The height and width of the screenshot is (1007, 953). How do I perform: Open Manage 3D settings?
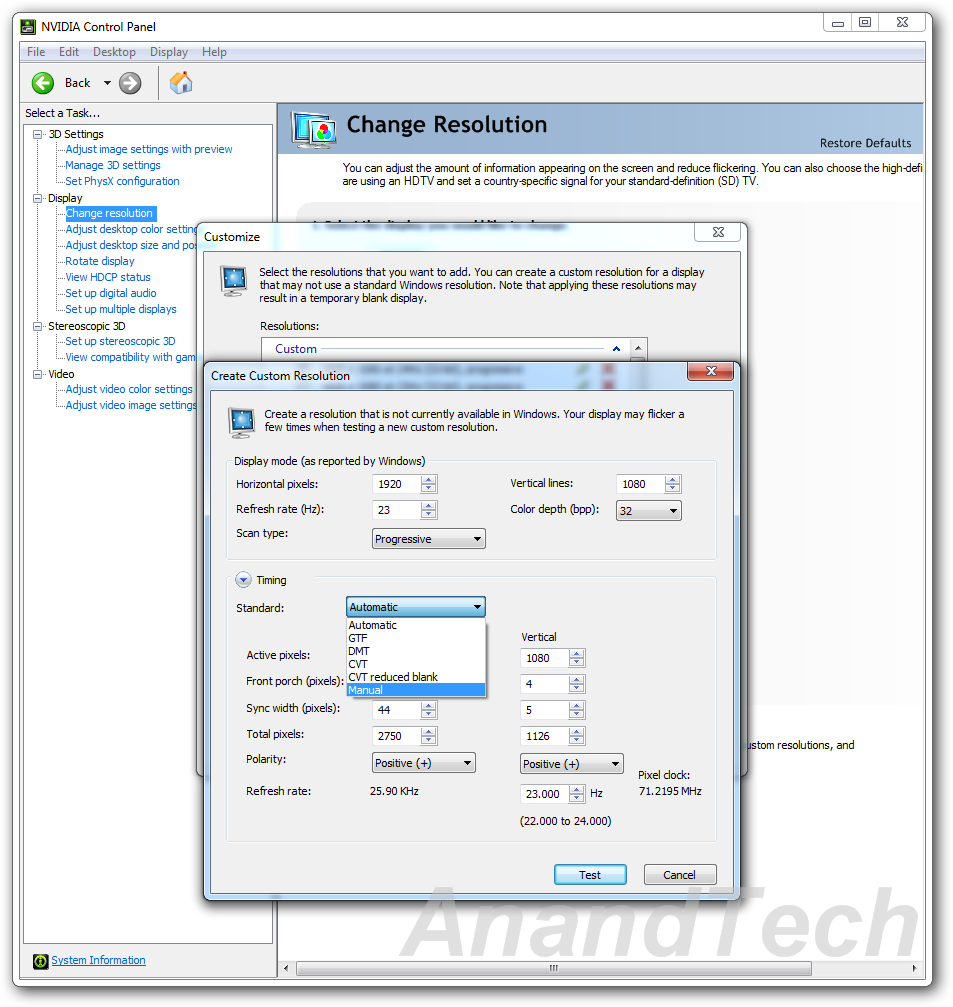113,165
